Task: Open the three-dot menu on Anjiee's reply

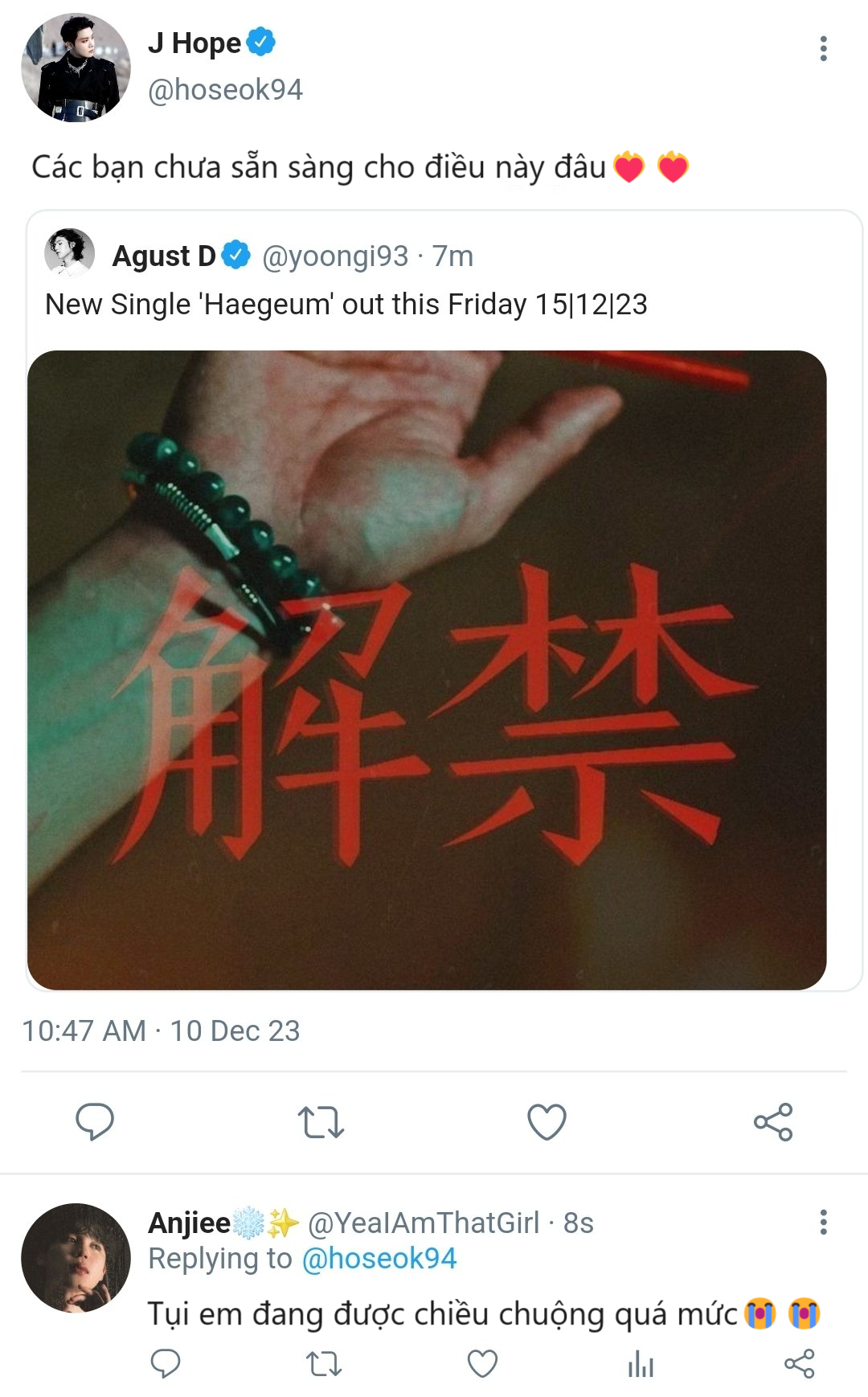Action: 823,1222
